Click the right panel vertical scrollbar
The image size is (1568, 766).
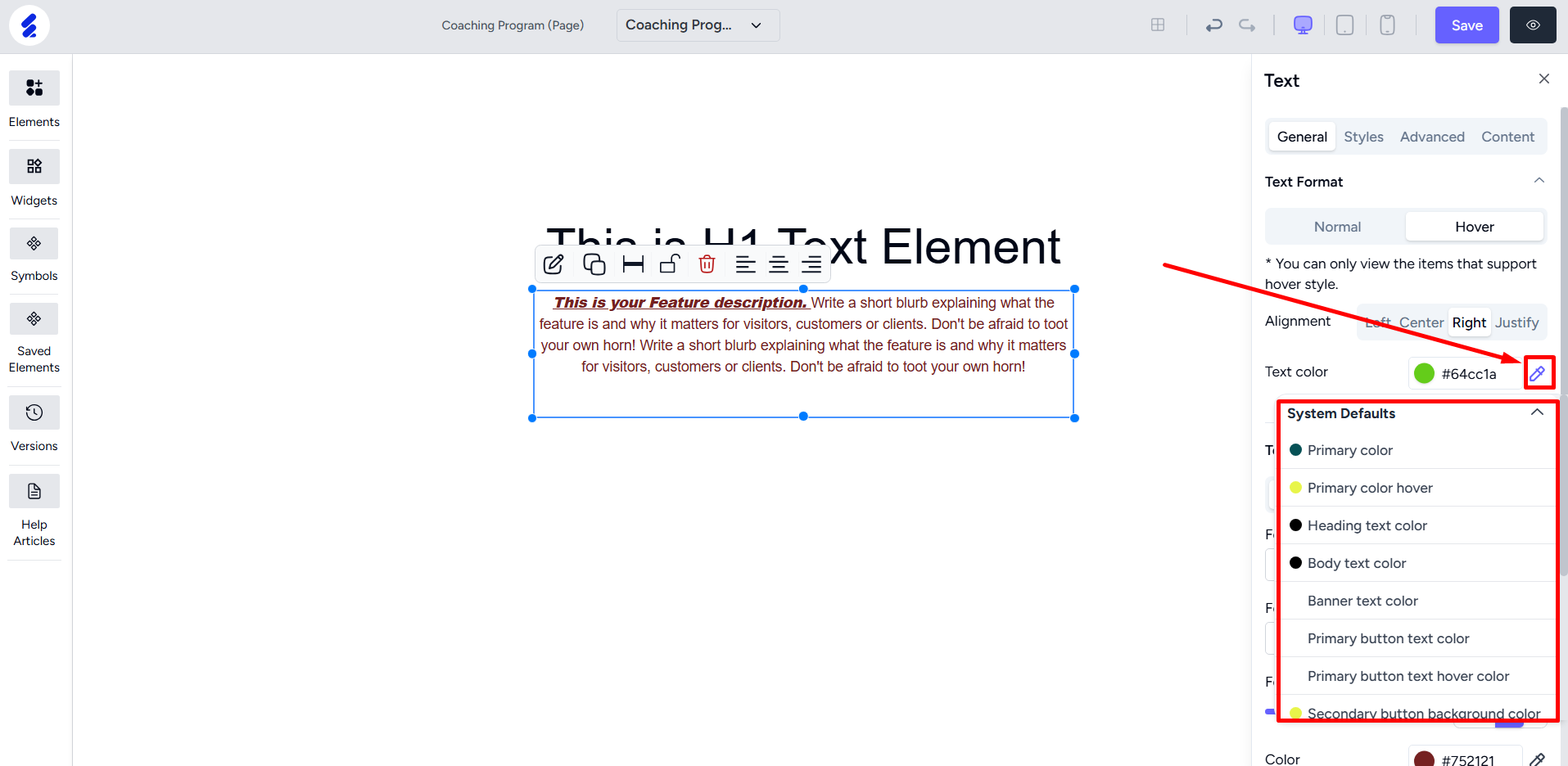(x=1563, y=340)
